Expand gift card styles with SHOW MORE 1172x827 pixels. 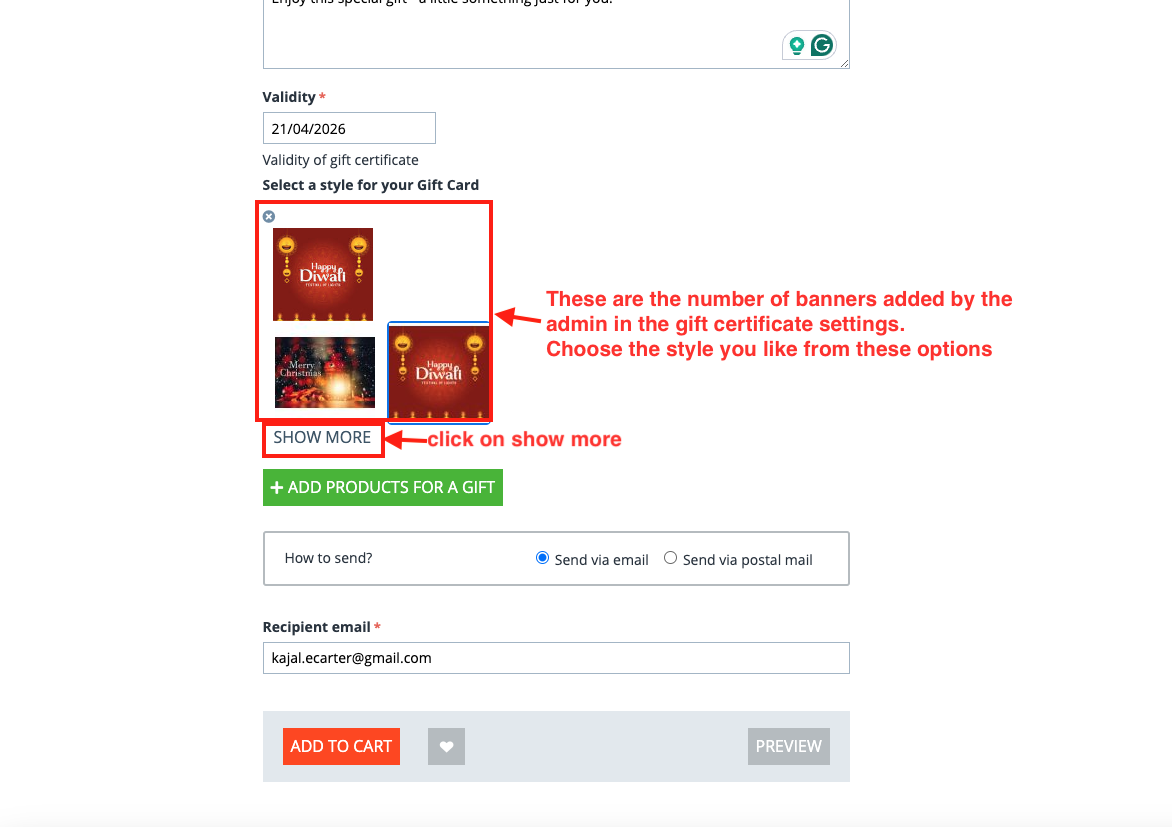tap(322, 437)
